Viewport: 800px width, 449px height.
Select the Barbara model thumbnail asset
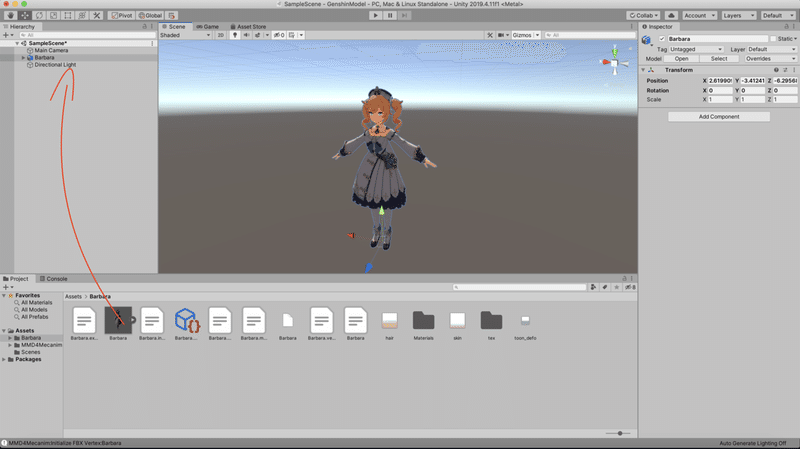(x=118, y=320)
